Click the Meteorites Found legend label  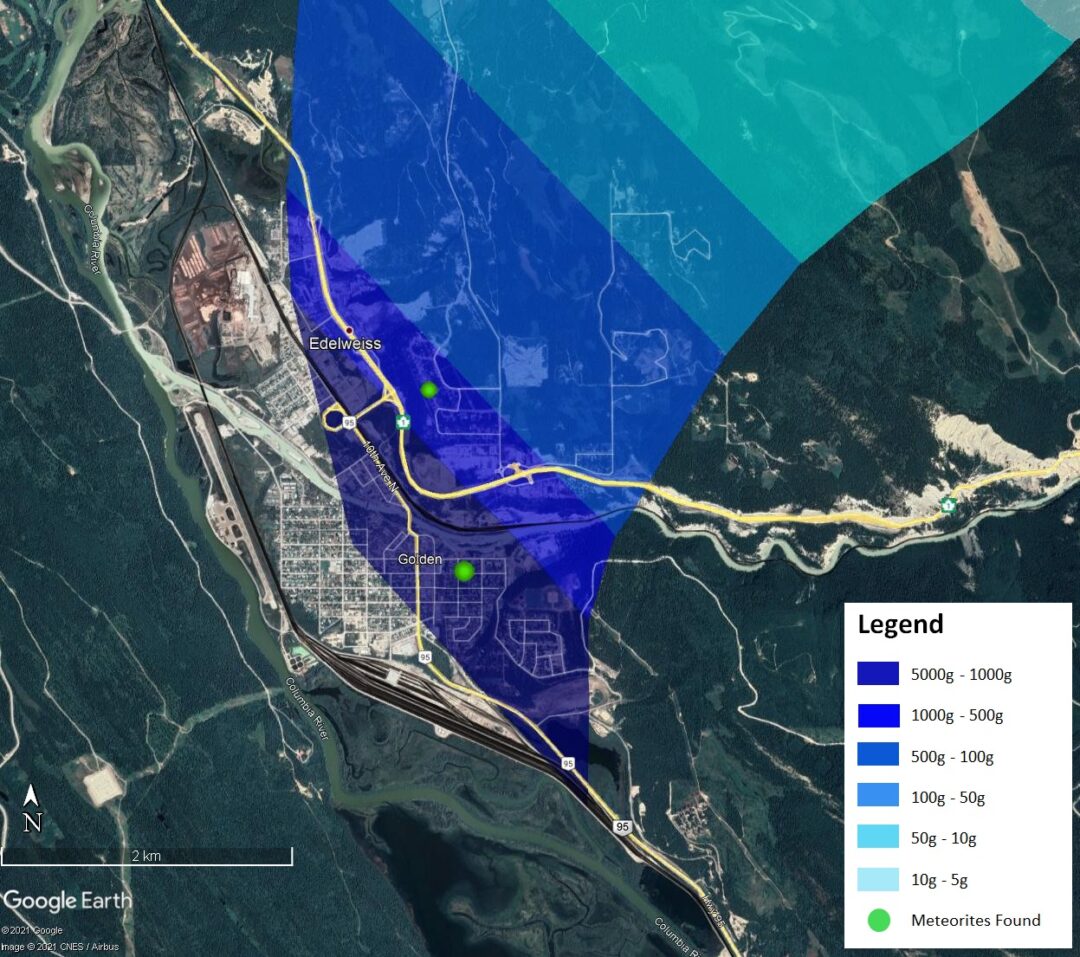click(x=975, y=920)
